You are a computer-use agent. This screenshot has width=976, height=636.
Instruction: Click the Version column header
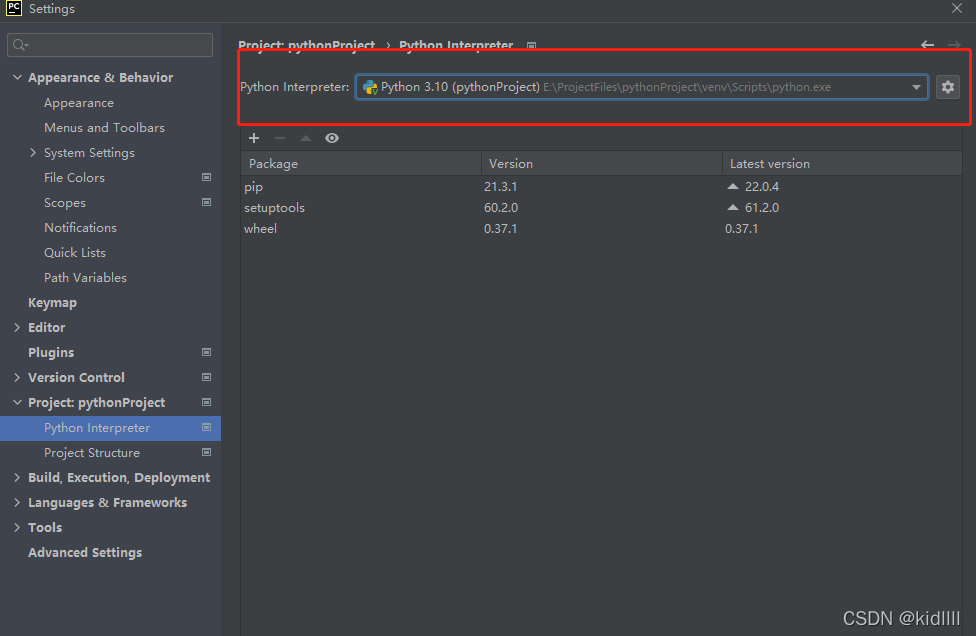(601, 164)
